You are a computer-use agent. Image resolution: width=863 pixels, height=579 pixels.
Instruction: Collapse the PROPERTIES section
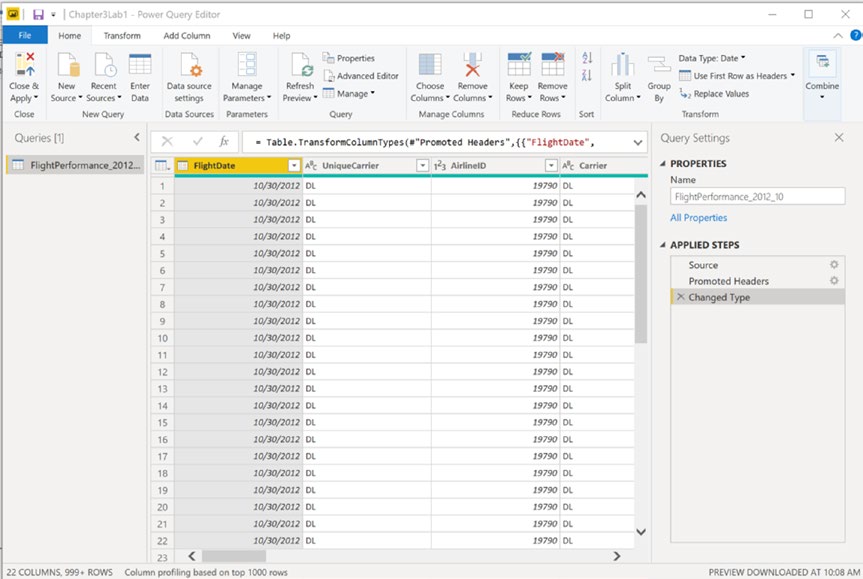663,163
